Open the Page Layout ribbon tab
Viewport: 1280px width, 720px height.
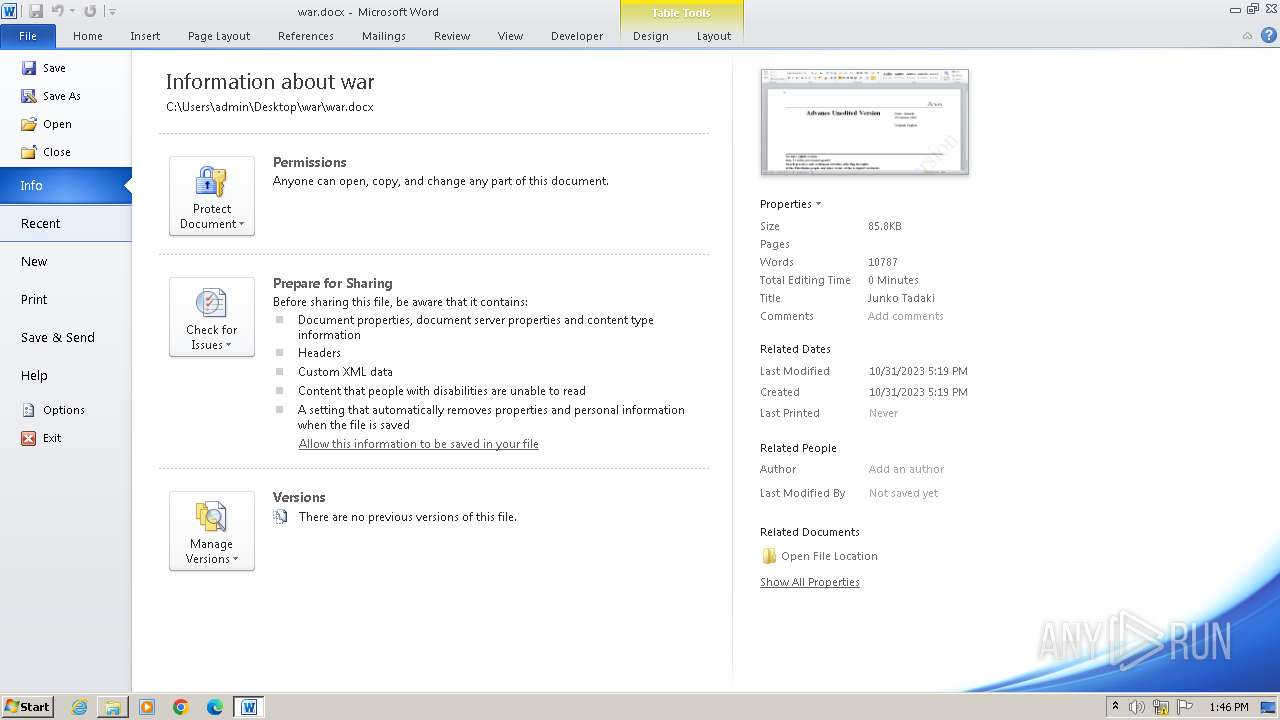(219, 36)
